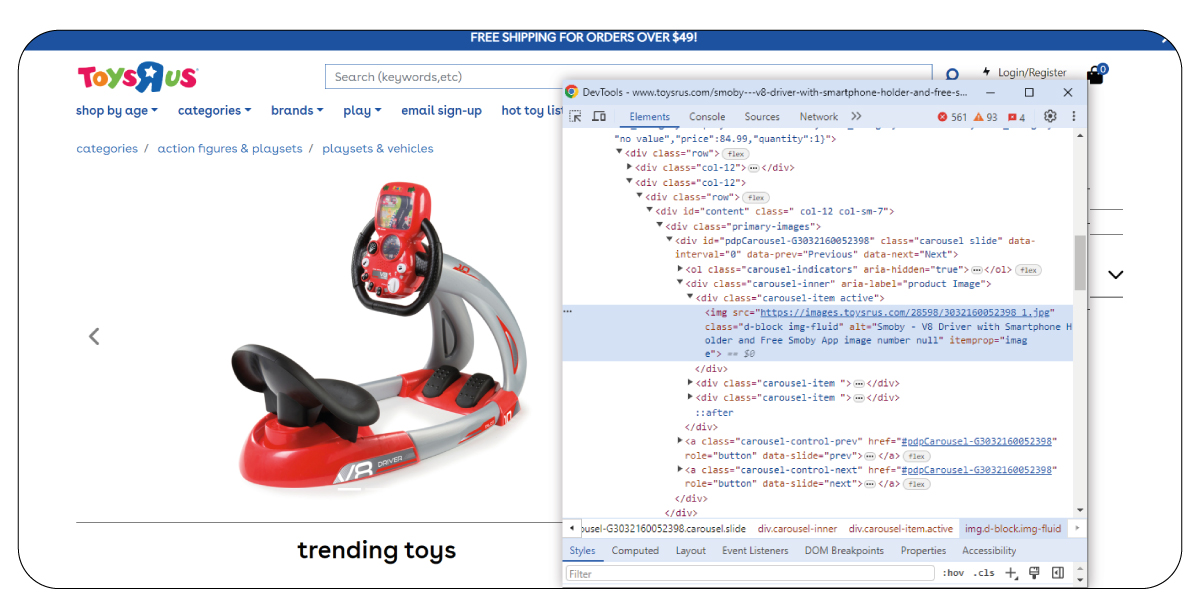Click the ellipsis beside the selected img node
1198x614 pixels.
tap(567, 312)
